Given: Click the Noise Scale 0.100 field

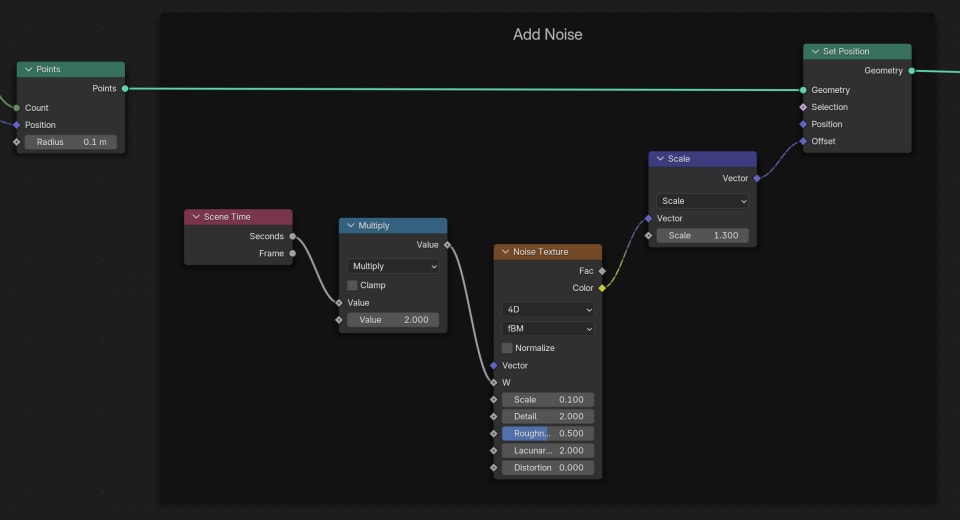Looking at the screenshot, I should tap(548, 399).
